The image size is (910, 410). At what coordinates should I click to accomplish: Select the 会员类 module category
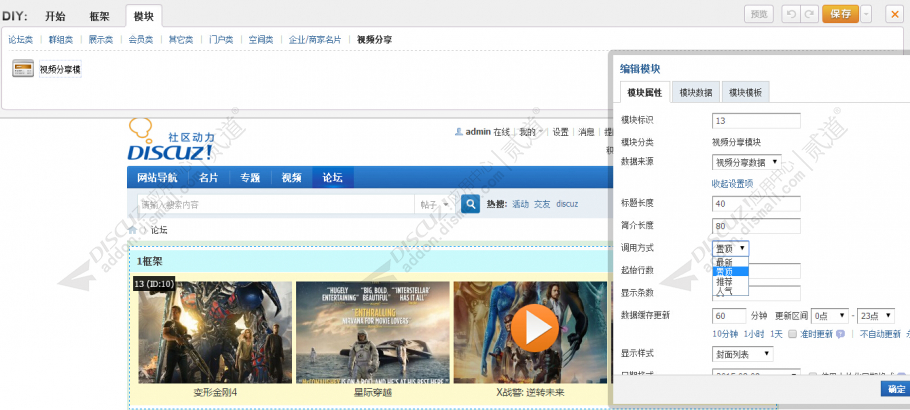pyautogui.click(x=140, y=39)
